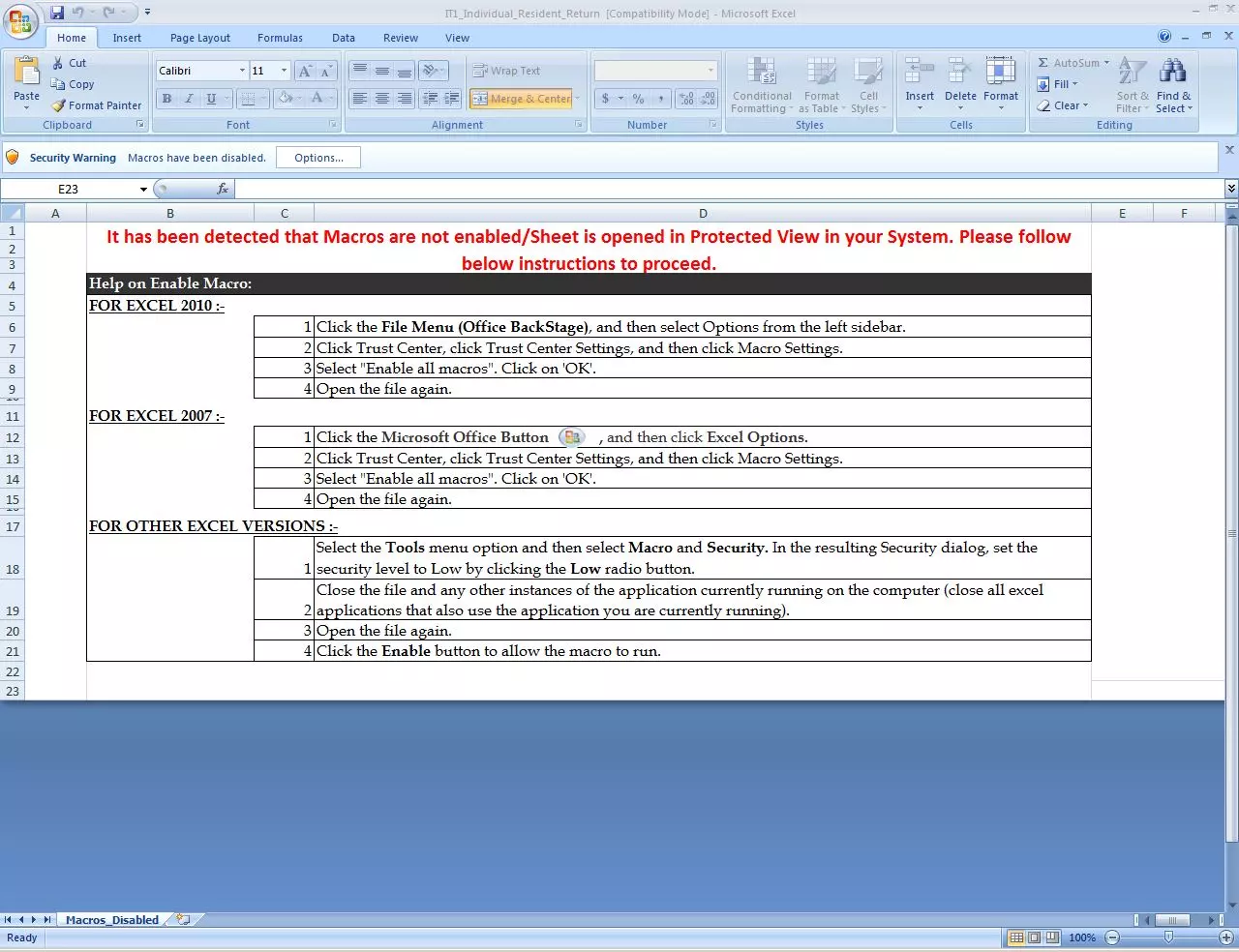Viewport: 1239px width, 952px height.
Task: Open Customize Quick Access Toolbar dropdown
Action: (147, 13)
